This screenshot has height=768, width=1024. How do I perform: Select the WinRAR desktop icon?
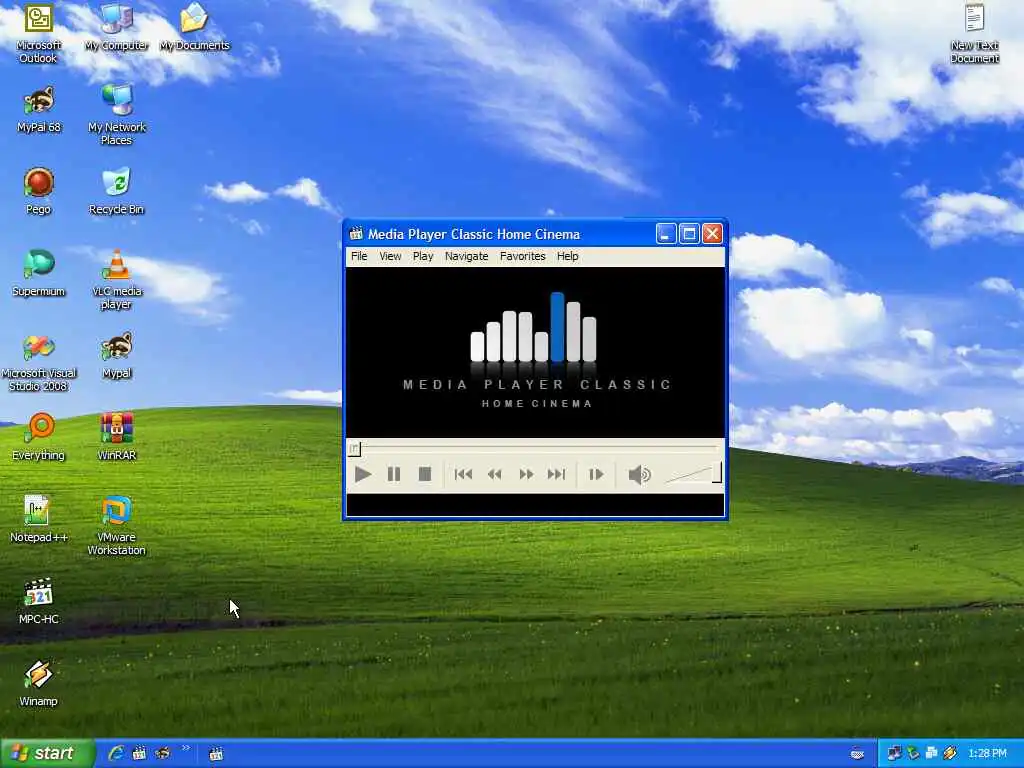click(x=116, y=438)
